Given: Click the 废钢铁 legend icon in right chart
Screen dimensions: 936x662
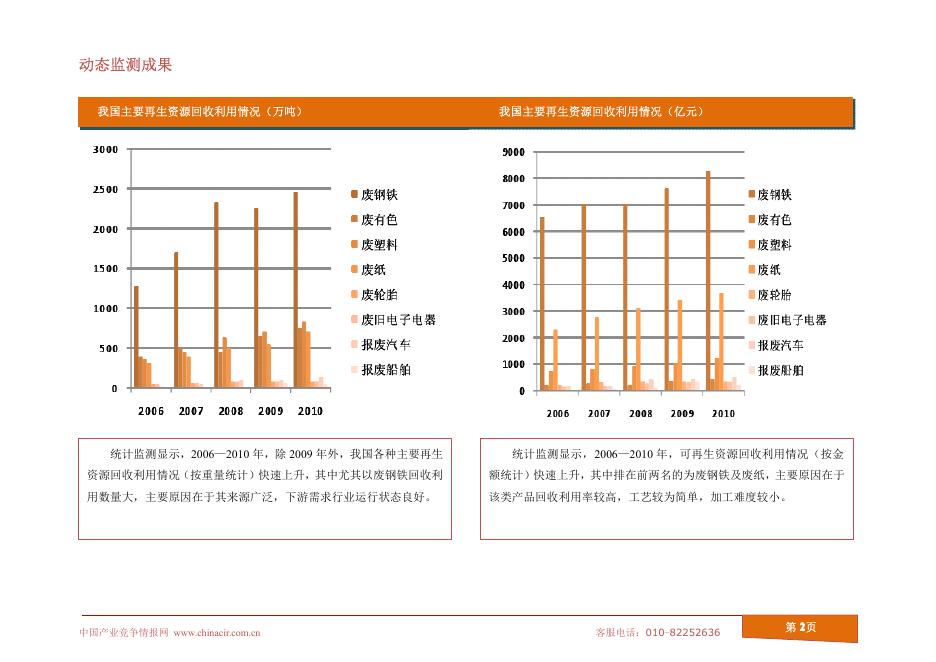Looking at the screenshot, I should pos(751,194).
